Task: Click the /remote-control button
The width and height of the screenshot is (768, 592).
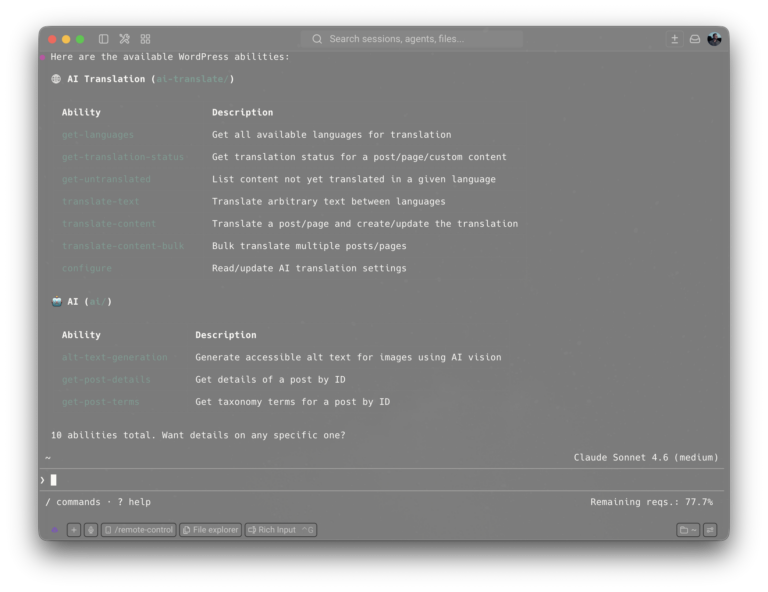Action: tap(138, 530)
